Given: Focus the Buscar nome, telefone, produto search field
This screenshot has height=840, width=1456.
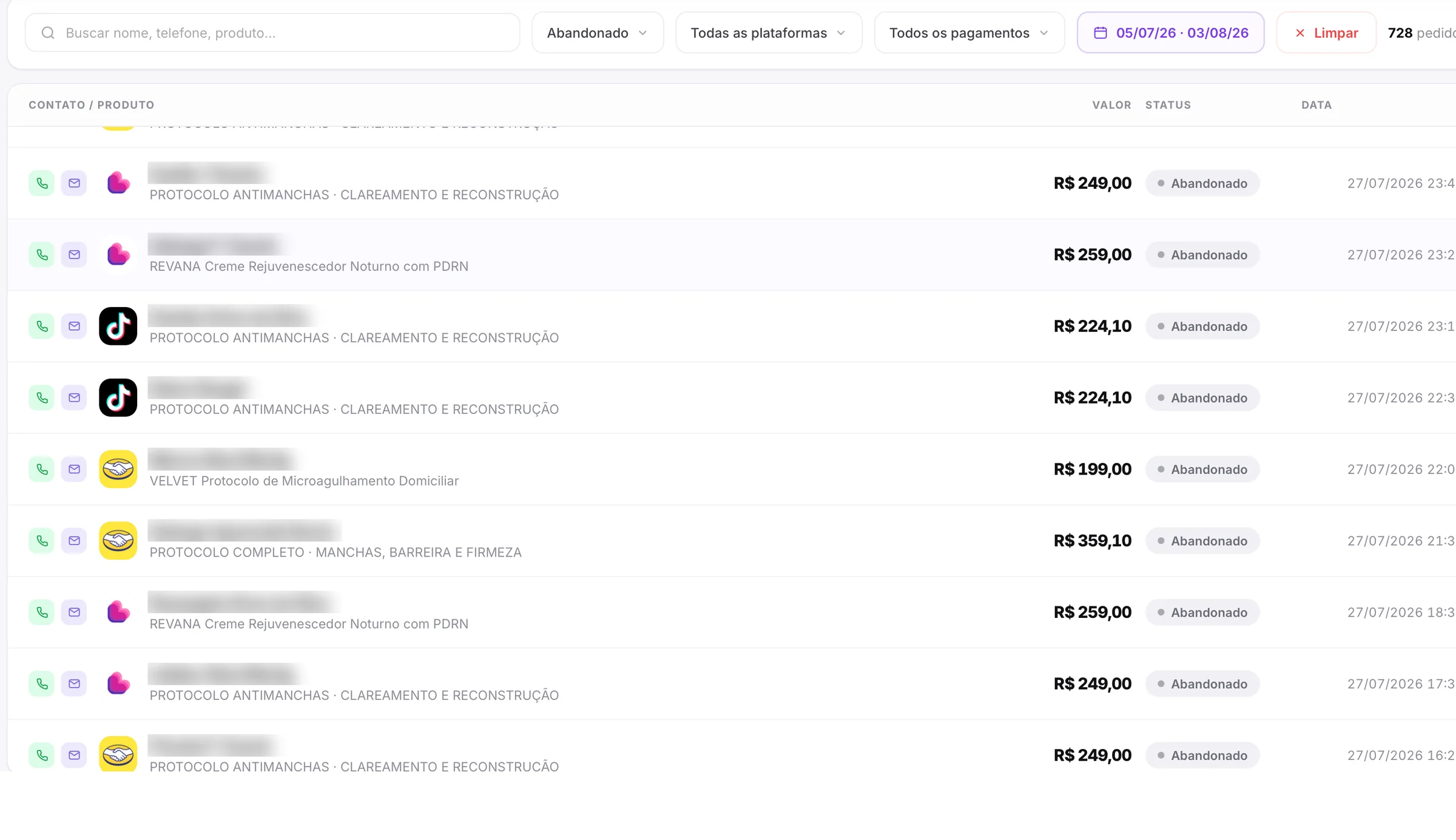Looking at the screenshot, I should (272, 33).
